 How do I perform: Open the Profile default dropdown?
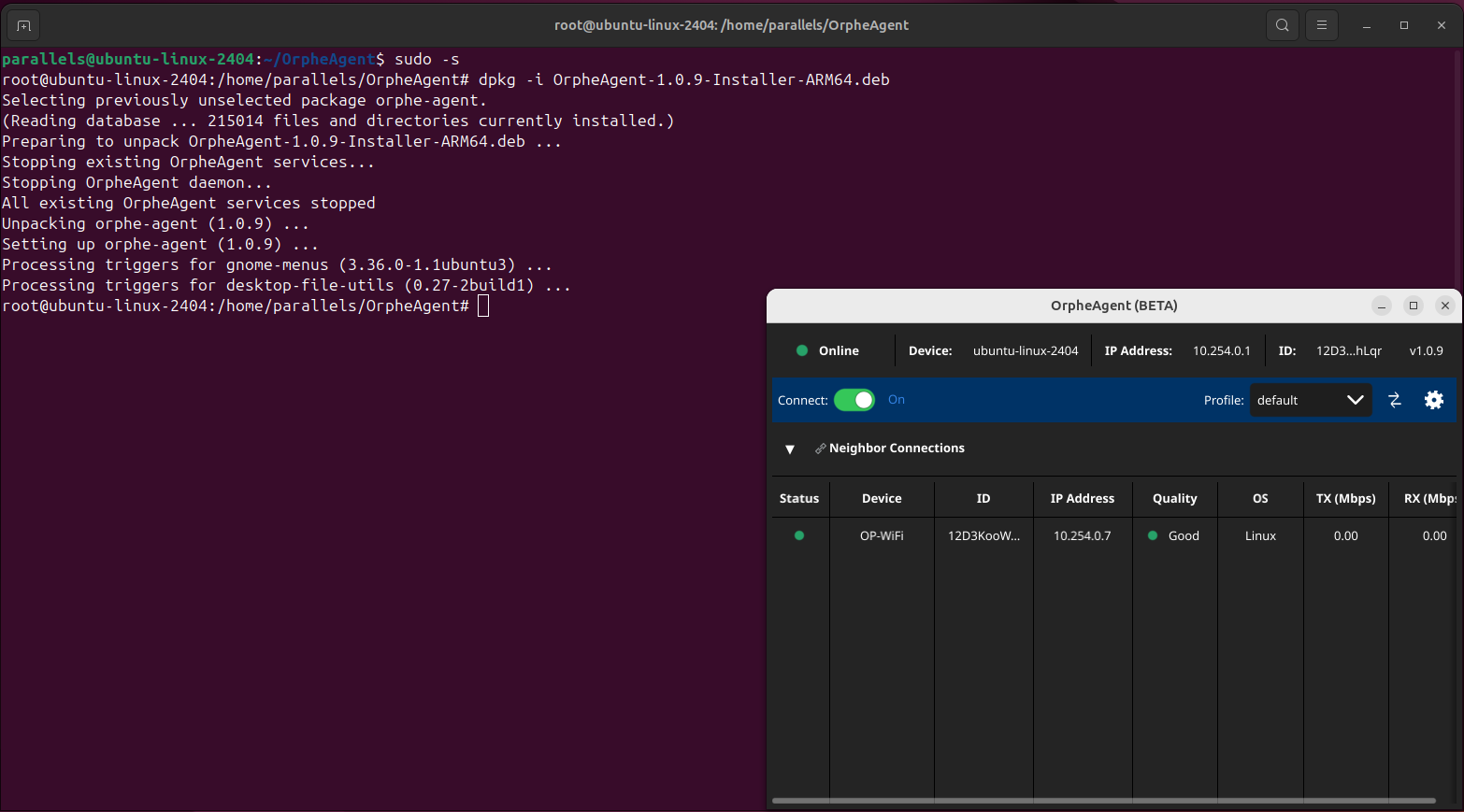click(x=1310, y=400)
